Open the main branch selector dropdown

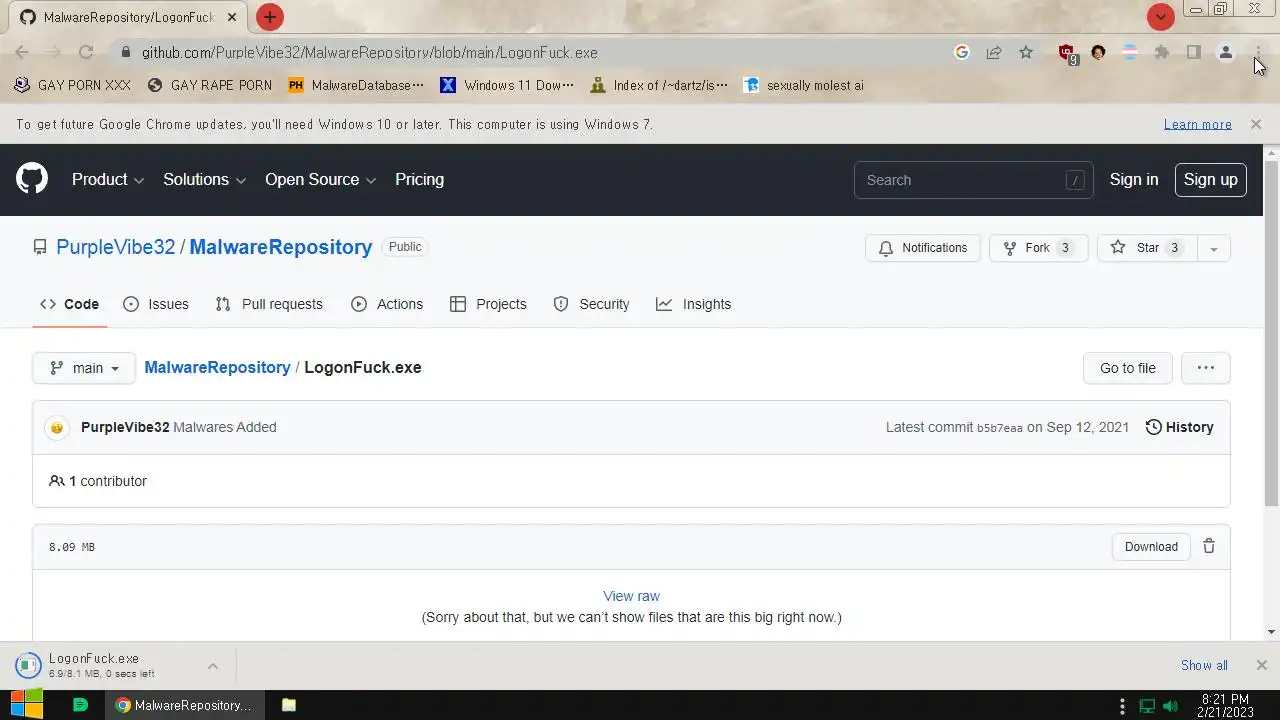(84, 368)
